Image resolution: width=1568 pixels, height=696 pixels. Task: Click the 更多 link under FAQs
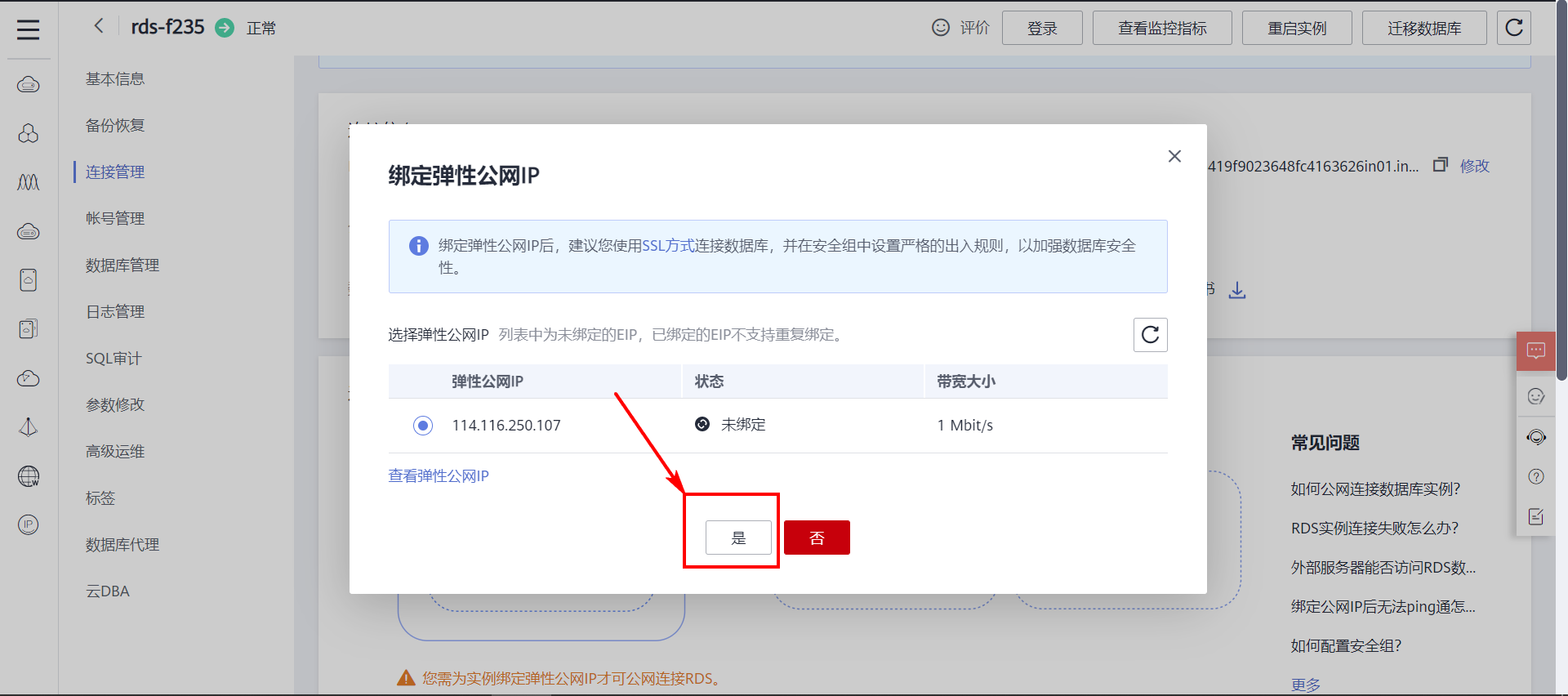point(1305,685)
